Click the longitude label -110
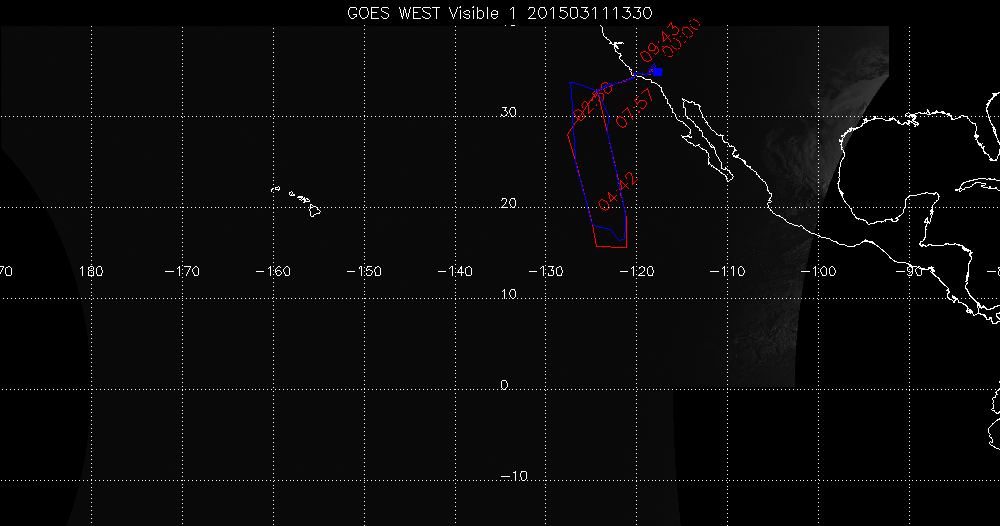 point(727,272)
